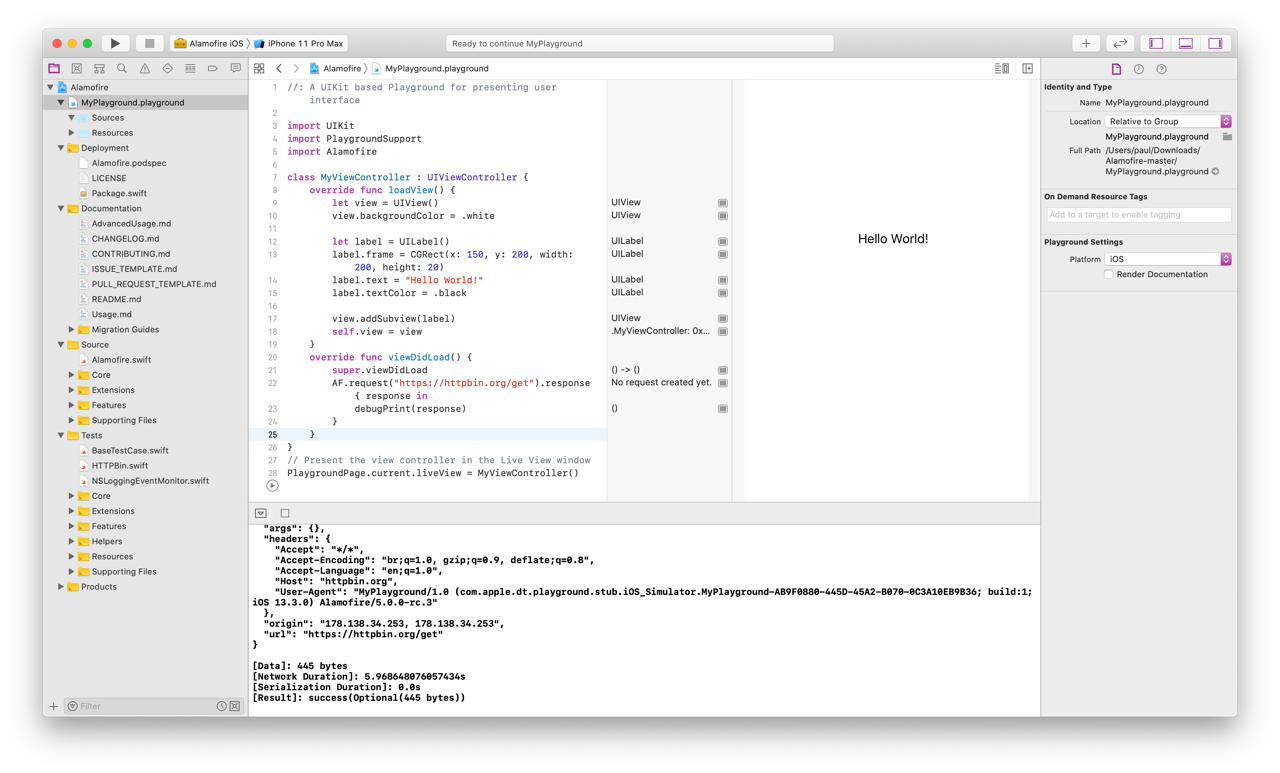
Task: Open the editor options lines icon
Action: pos(1002,68)
